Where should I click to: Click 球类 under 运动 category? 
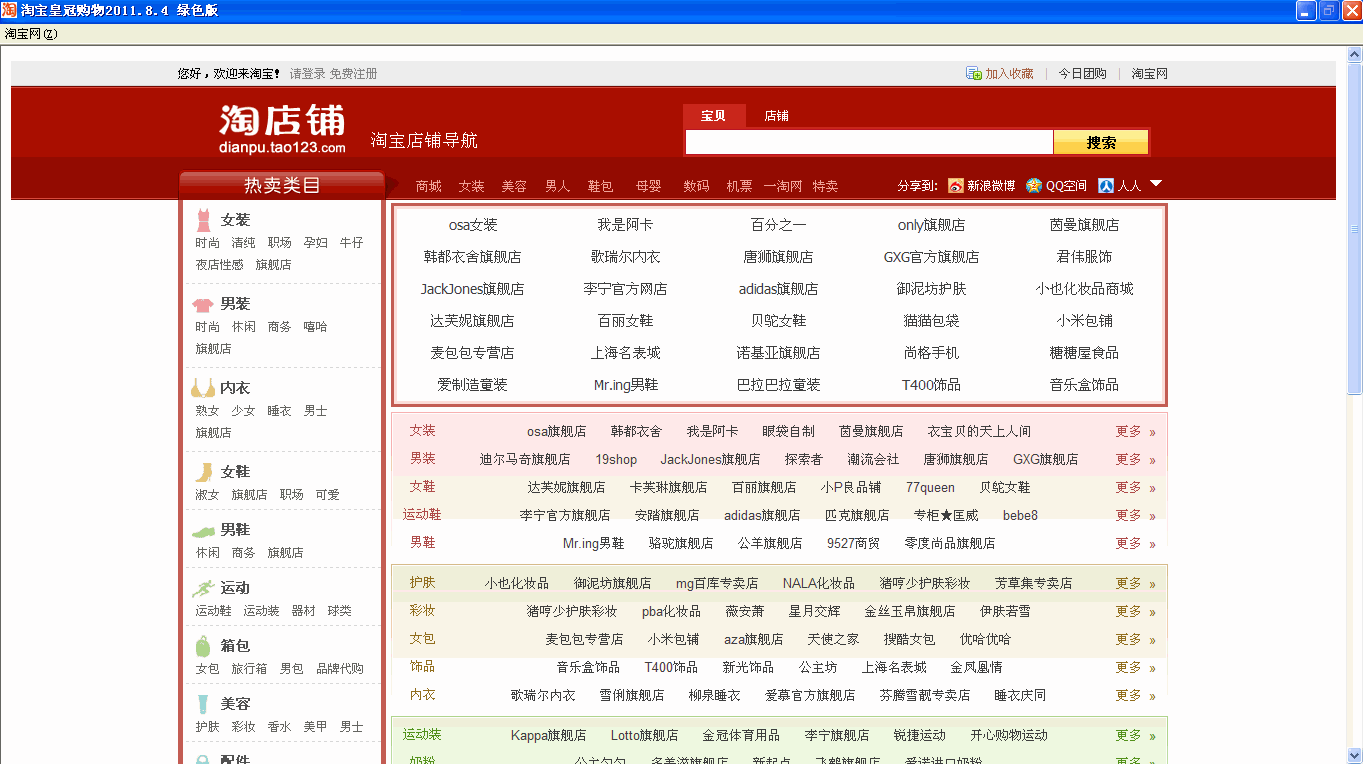pyautogui.click(x=339, y=611)
